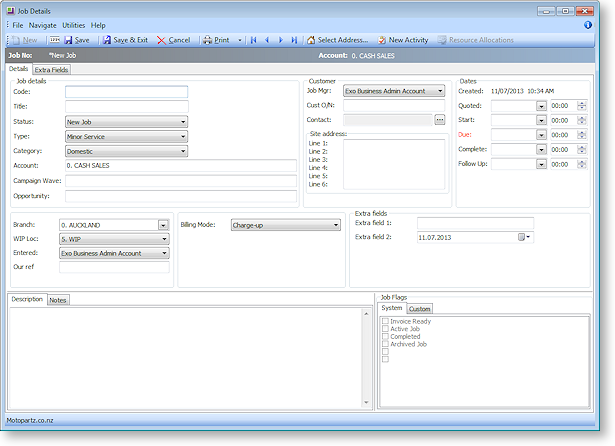Viewport: 615px width, 446px height.
Task: Expand the Branch dropdown showing AUCKLAND
Action: pos(164,225)
